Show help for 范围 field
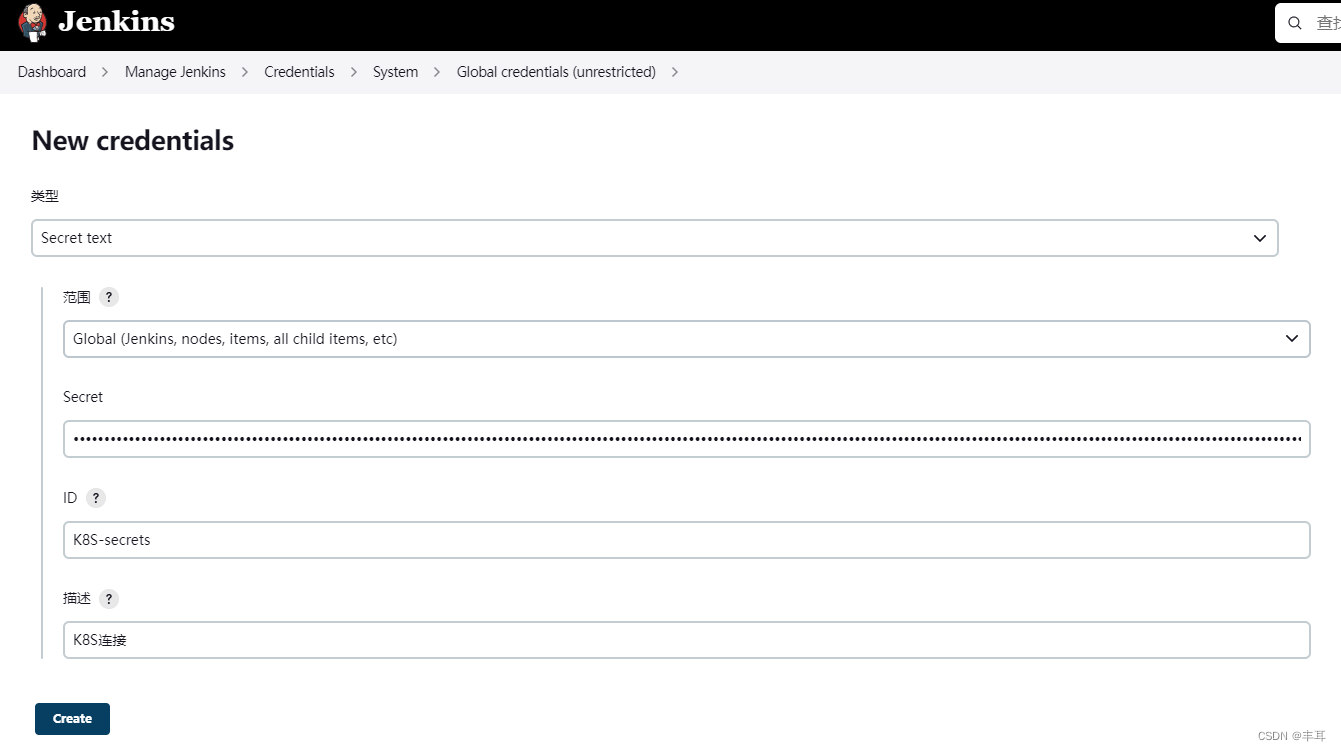The height and width of the screenshot is (751, 1341). pyautogui.click(x=109, y=297)
